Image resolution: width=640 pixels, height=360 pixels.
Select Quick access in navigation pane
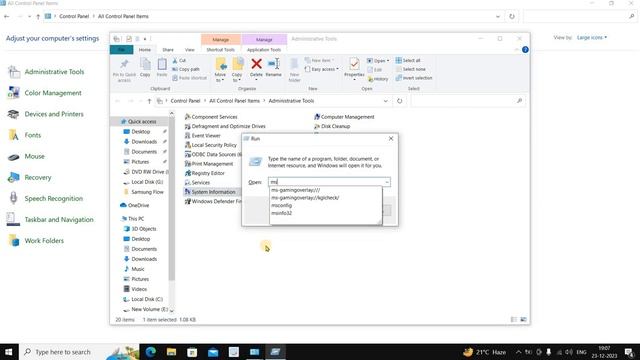click(138, 122)
